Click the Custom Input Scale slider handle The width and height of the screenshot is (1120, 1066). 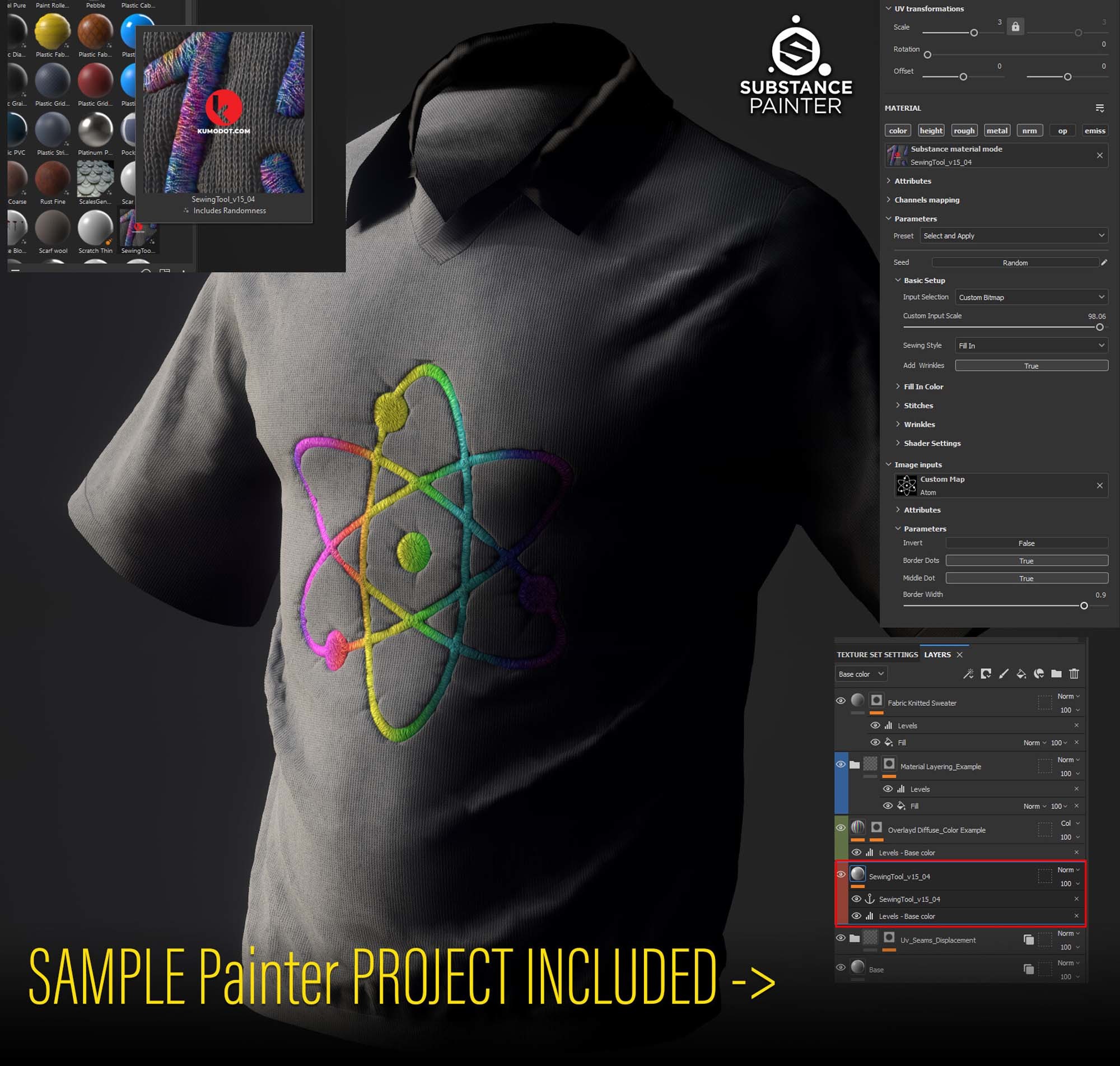[x=1099, y=327]
